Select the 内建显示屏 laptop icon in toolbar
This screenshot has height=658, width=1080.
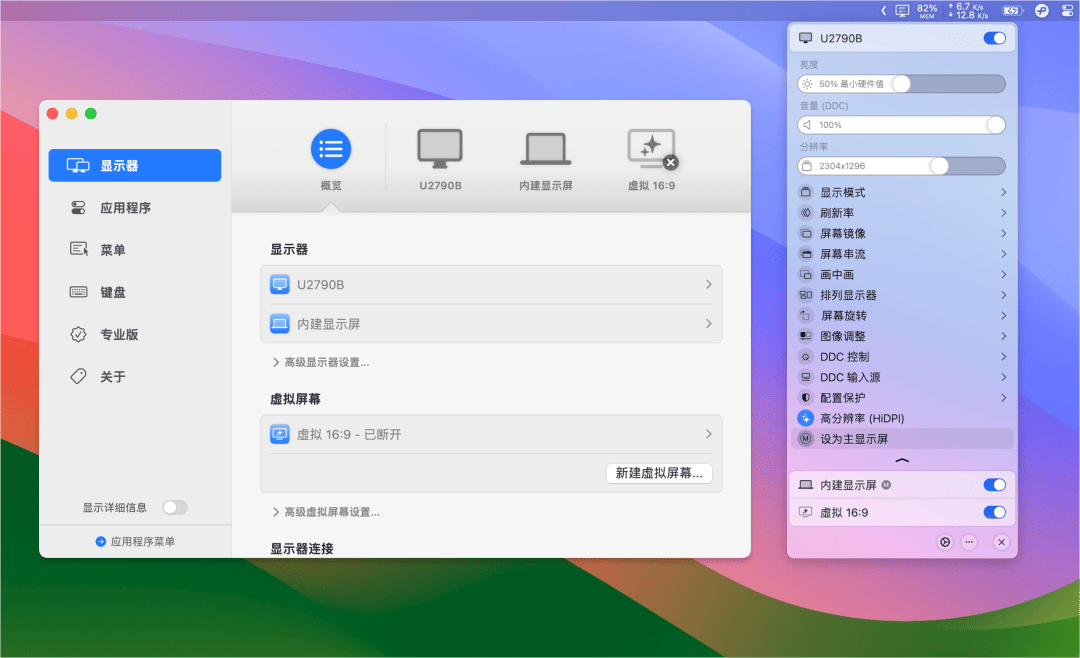(545, 150)
